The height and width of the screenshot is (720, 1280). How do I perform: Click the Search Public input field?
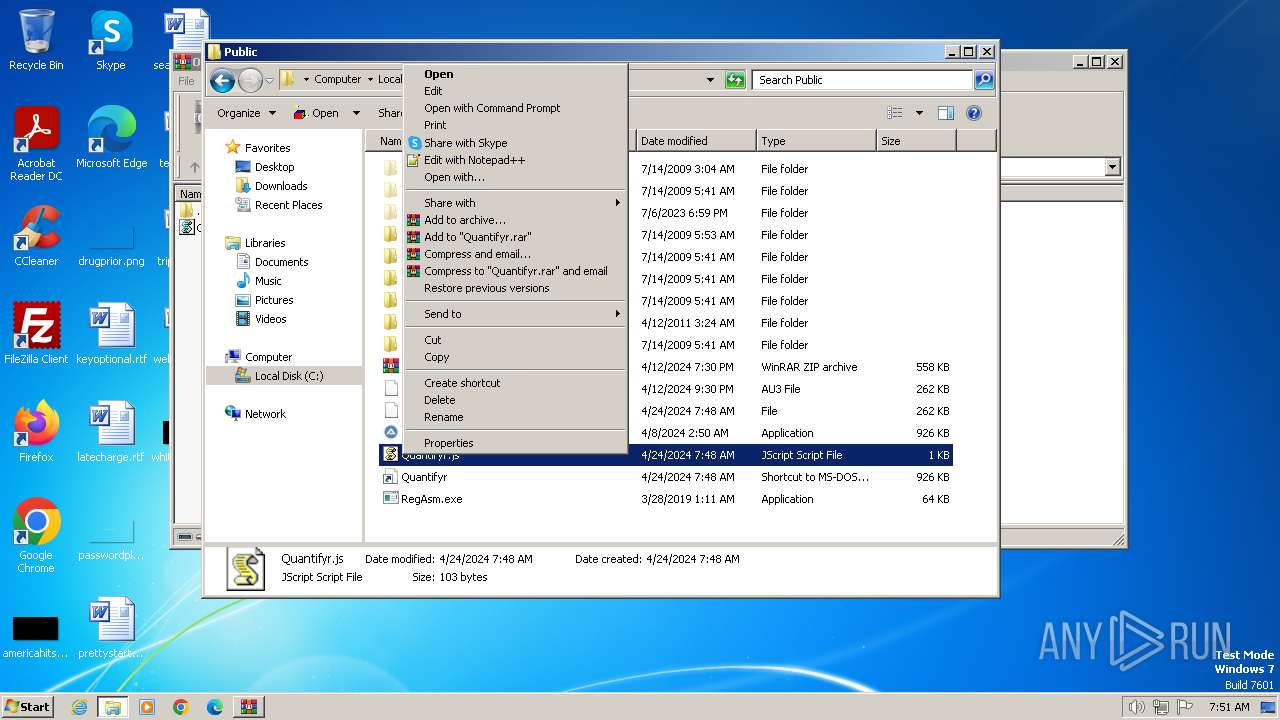click(x=864, y=80)
